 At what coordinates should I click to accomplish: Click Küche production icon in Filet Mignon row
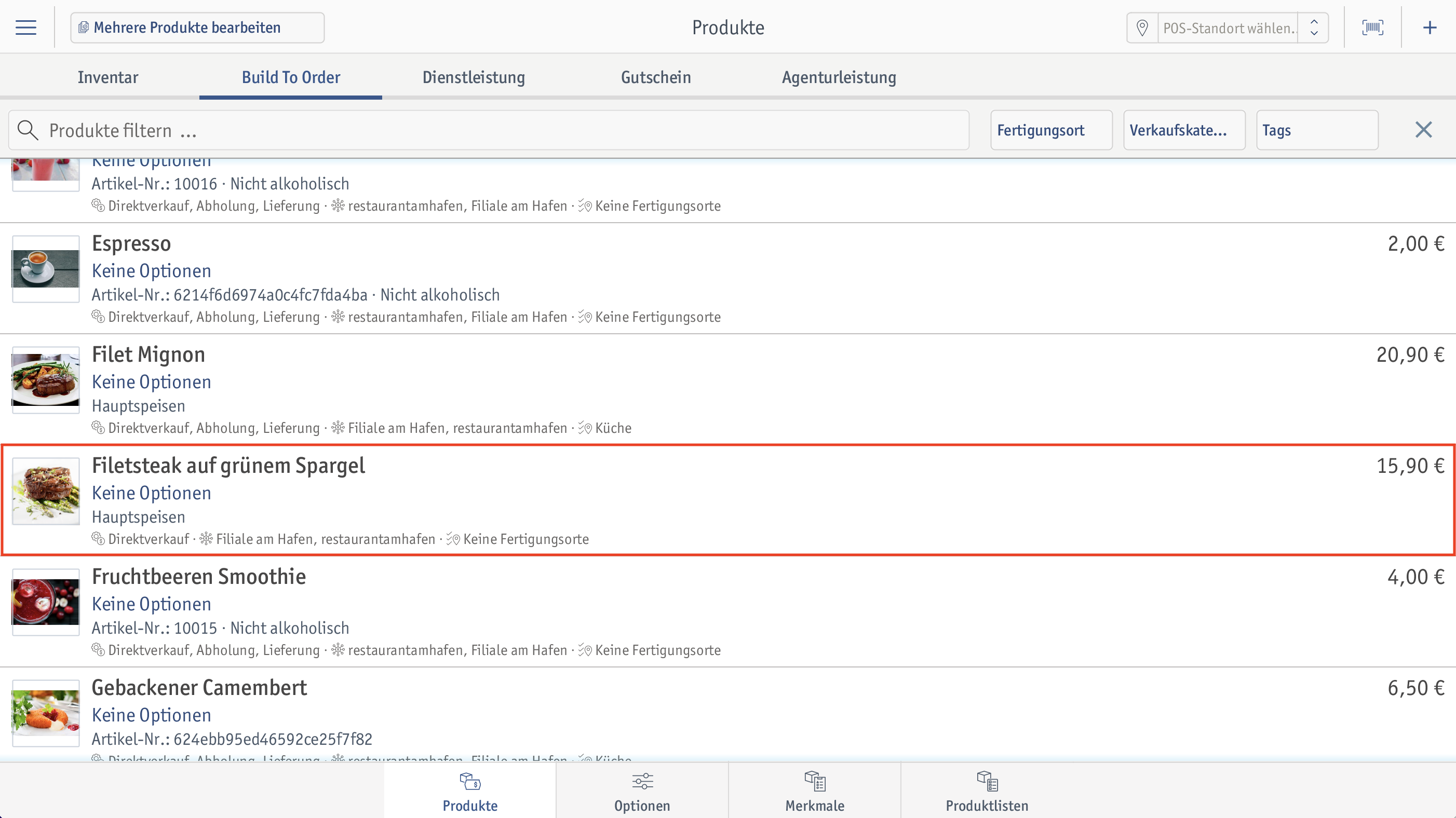pyautogui.click(x=585, y=428)
